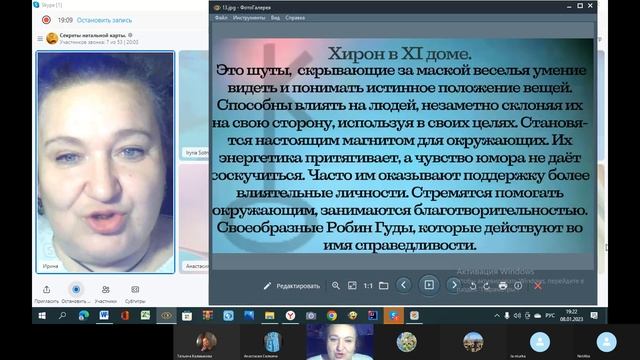Click the microphone tray icon
The height and width of the screenshot is (360, 640).
click(507, 316)
